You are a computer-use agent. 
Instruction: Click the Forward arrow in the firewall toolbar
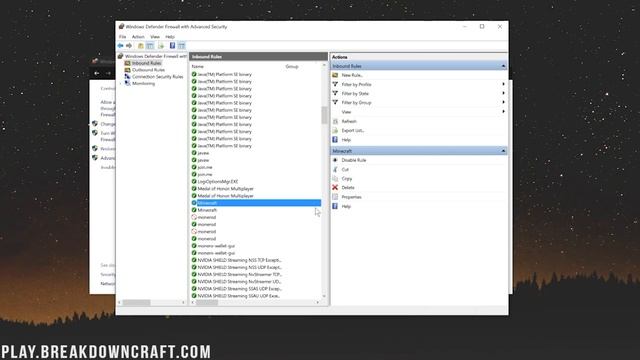129,46
